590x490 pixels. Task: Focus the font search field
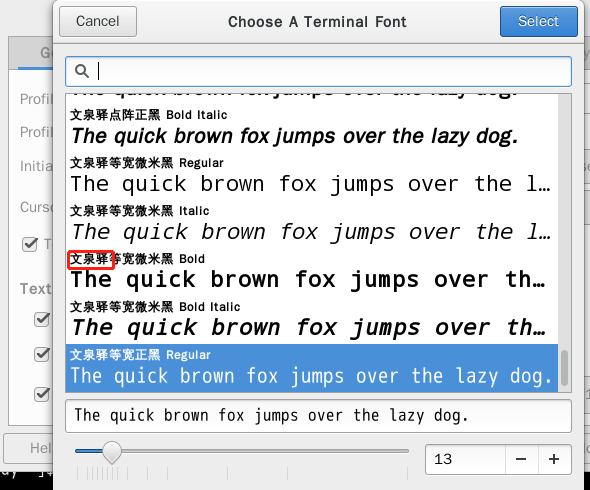tap(318, 71)
